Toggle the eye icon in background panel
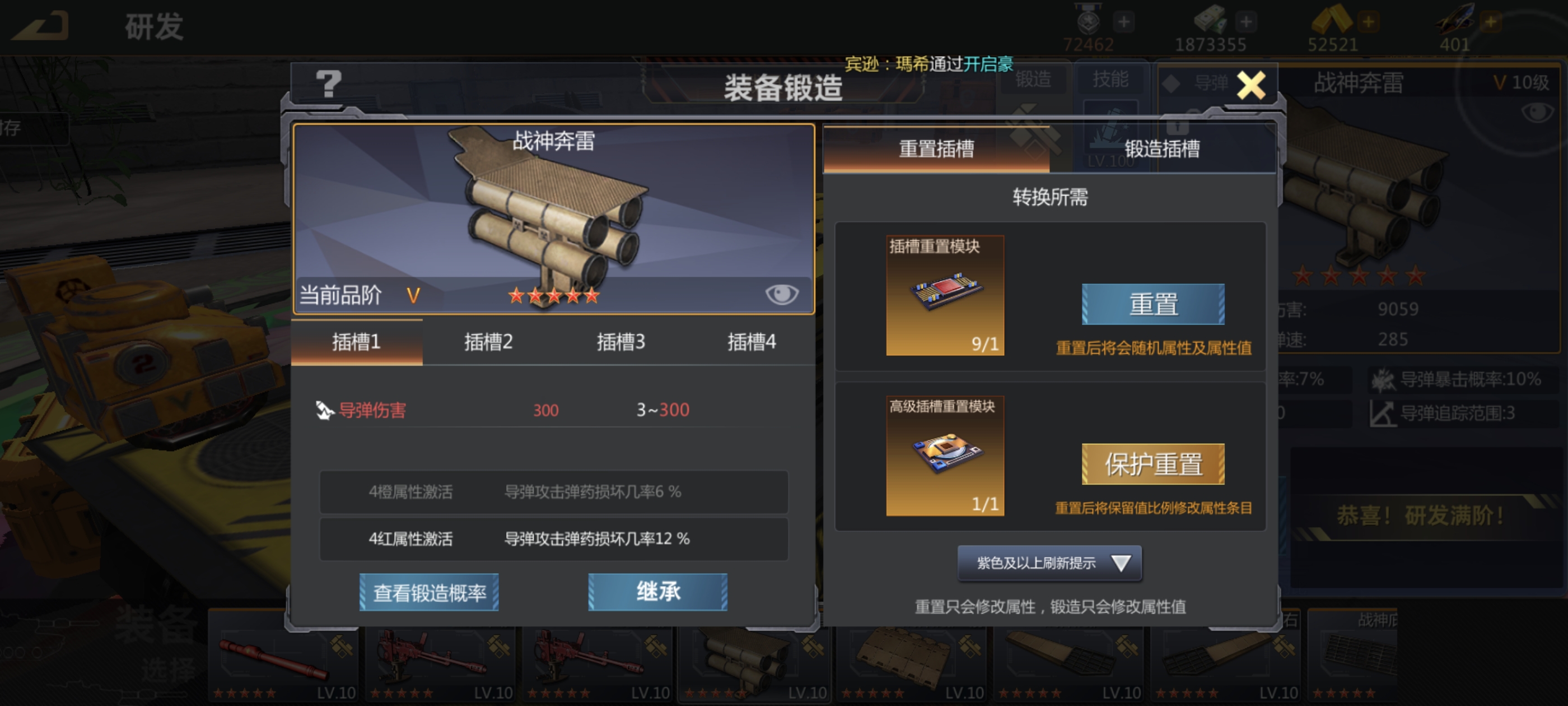 1537,112
